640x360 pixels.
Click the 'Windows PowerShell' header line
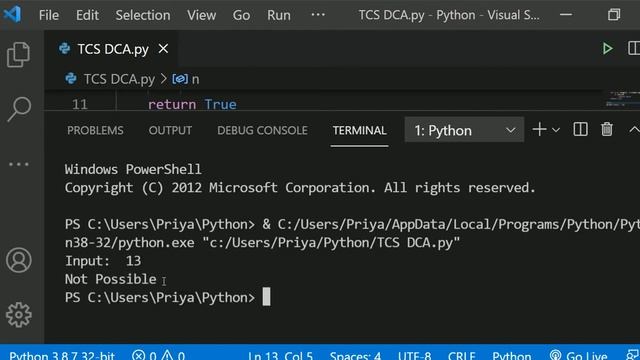(x=133, y=169)
